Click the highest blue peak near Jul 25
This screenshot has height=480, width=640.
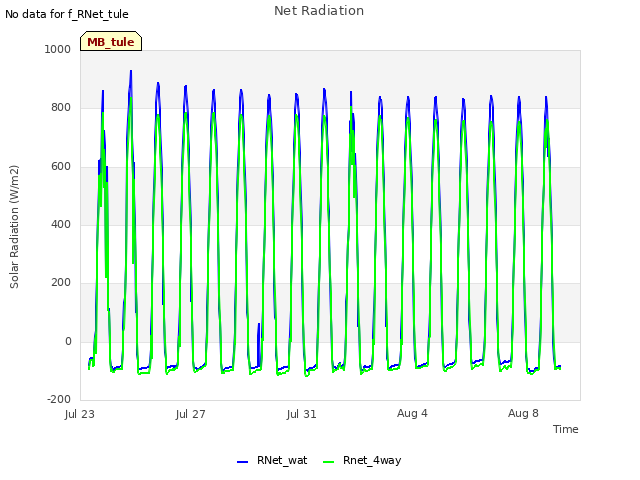click(x=131, y=71)
